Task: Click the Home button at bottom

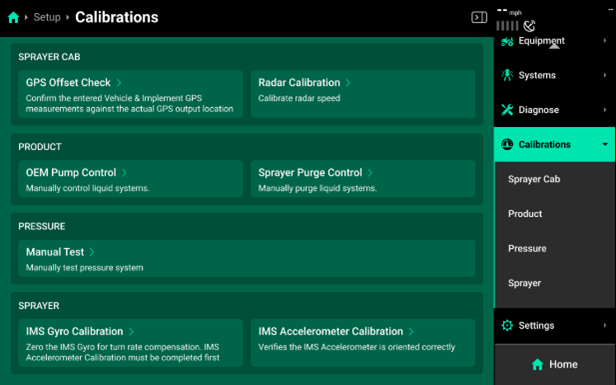Action: coord(554,365)
